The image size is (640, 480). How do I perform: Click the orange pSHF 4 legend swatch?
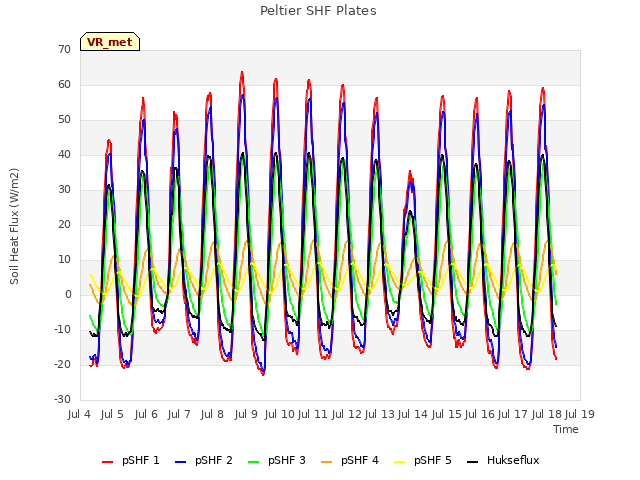coord(327,462)
